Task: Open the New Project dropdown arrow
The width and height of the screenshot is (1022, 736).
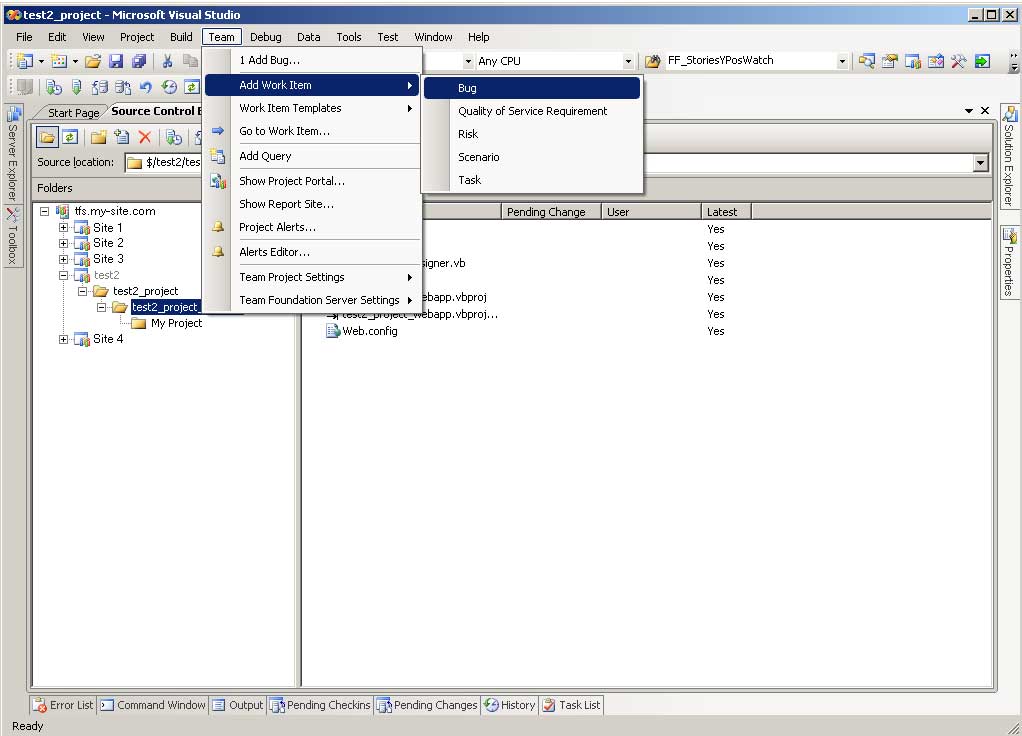Action: pos(40,61)
